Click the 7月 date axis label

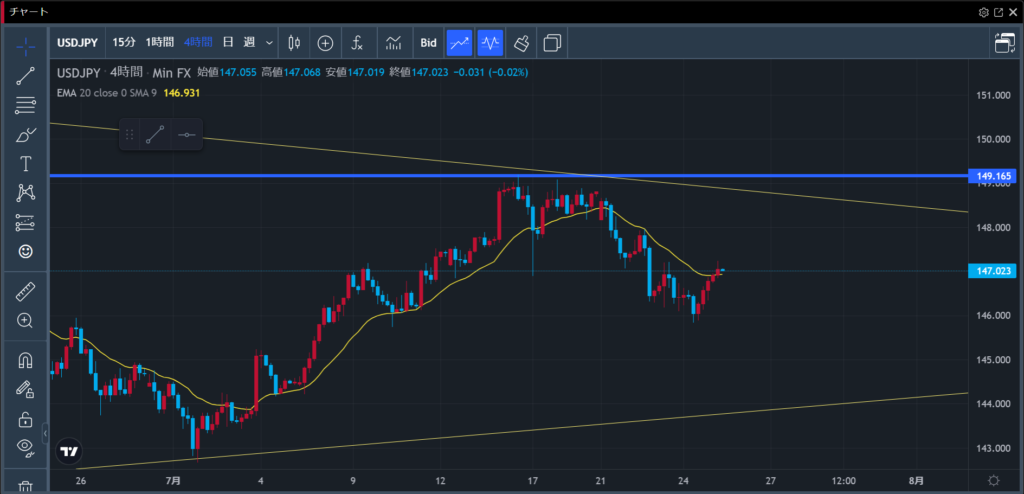[x=173, y=480]
